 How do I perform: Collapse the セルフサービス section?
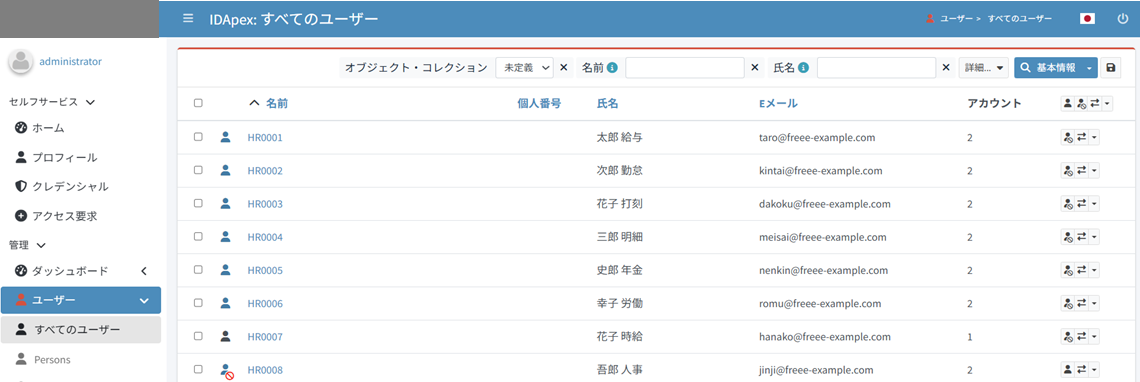click(89, 103)
